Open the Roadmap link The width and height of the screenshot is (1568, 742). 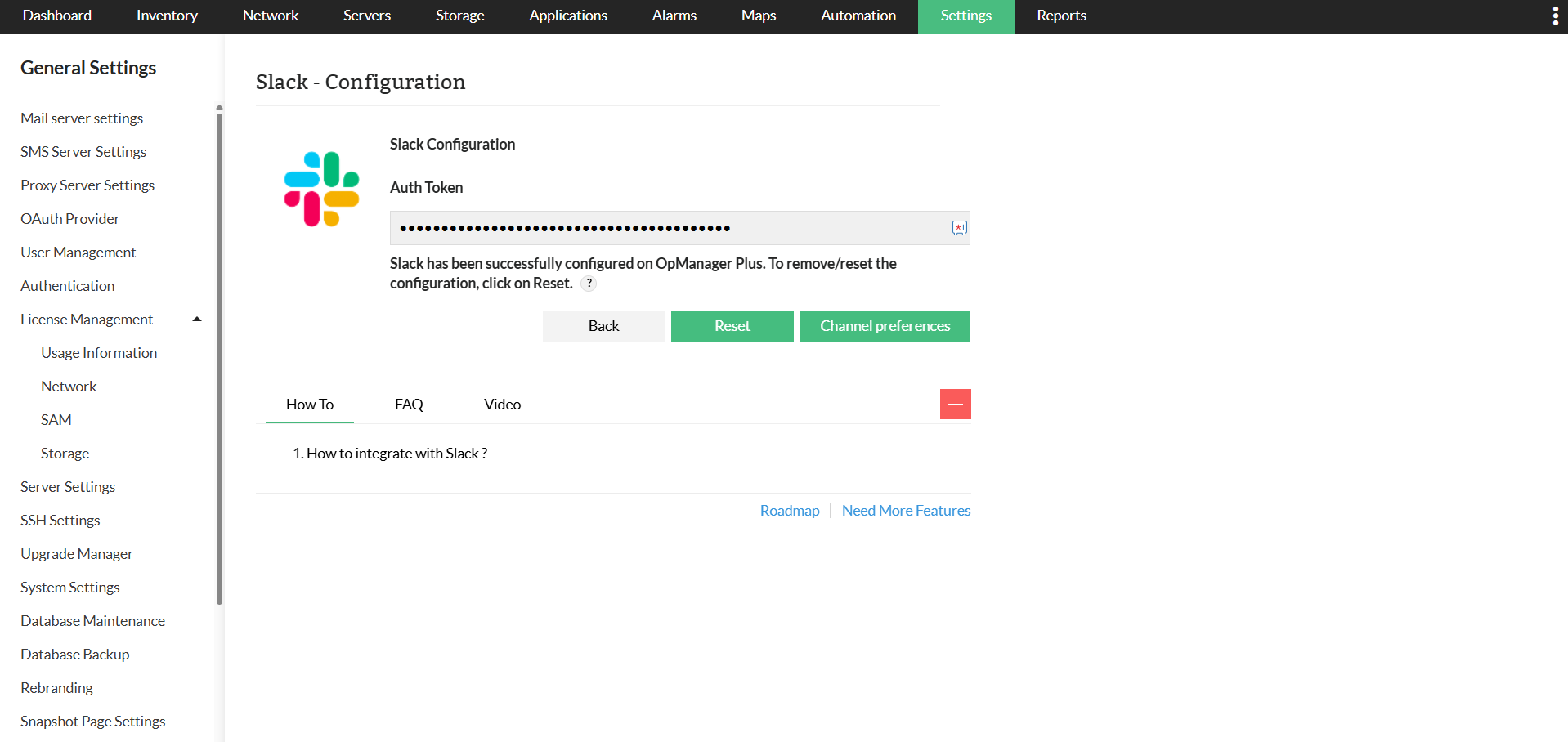pyautogui.click(x=790, y=511)
